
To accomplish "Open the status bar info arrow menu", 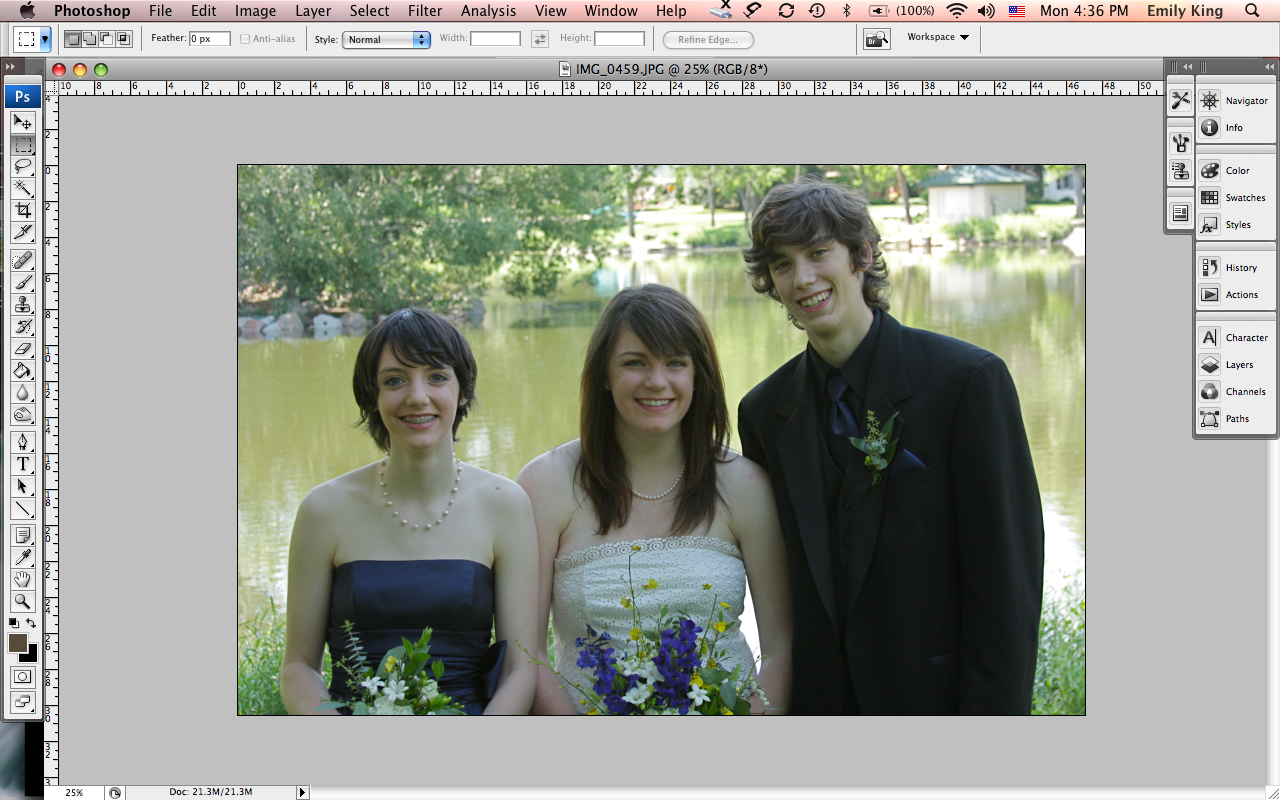I will tap(303, 792).
